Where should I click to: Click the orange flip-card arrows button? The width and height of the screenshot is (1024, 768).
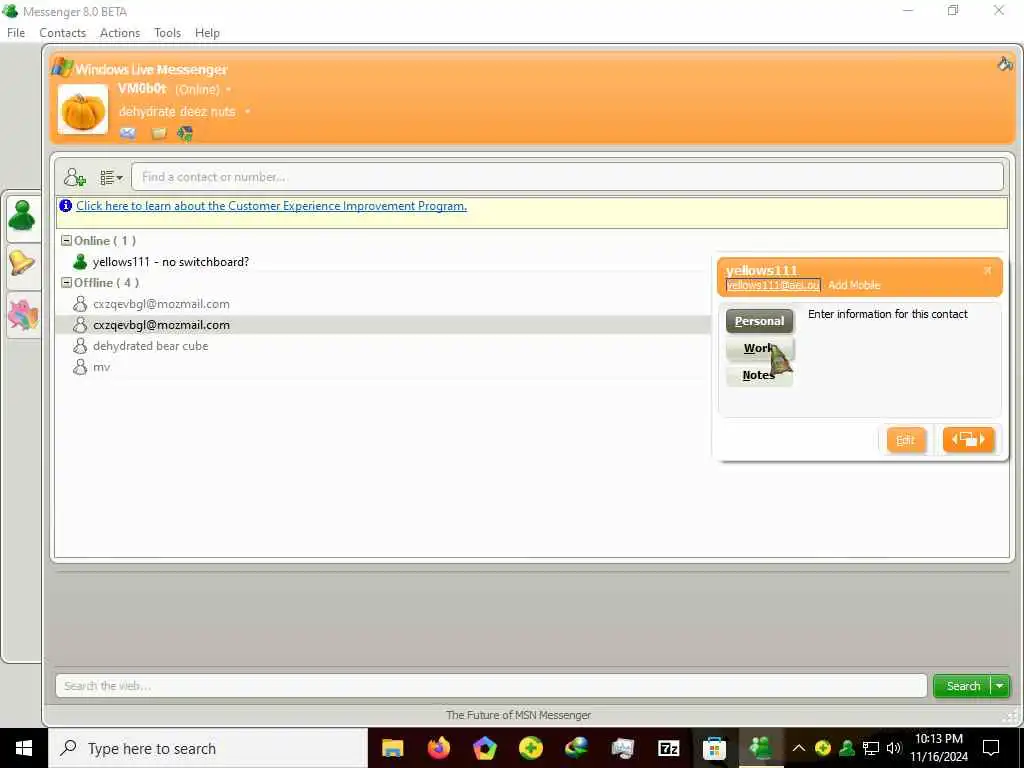click(x=968, y=440)
